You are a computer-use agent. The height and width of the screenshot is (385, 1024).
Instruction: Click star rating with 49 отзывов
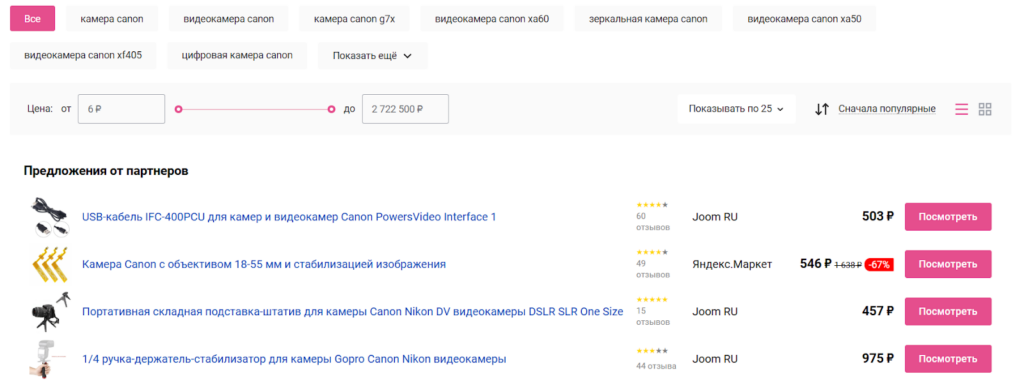point(652,252)
